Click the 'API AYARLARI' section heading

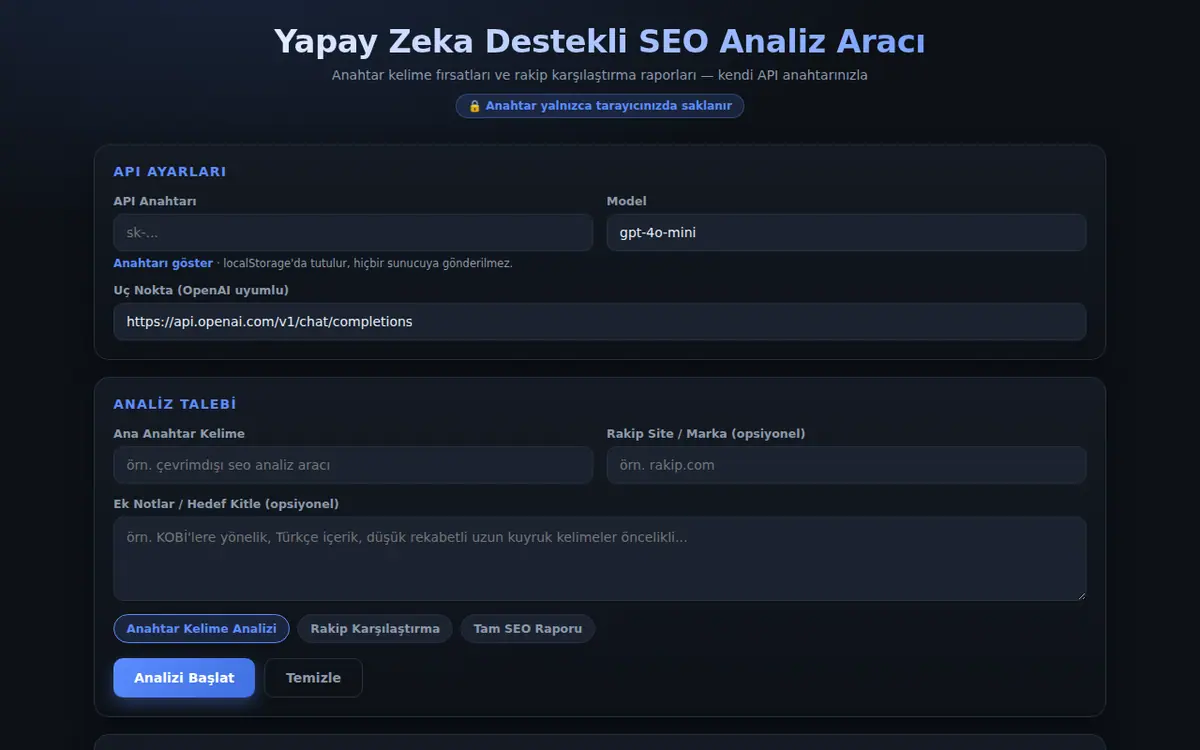pyautogui.click(x=170, y=171)
